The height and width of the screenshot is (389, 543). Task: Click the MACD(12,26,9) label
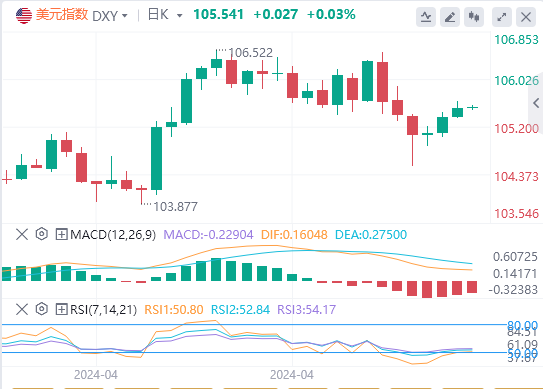113,235
